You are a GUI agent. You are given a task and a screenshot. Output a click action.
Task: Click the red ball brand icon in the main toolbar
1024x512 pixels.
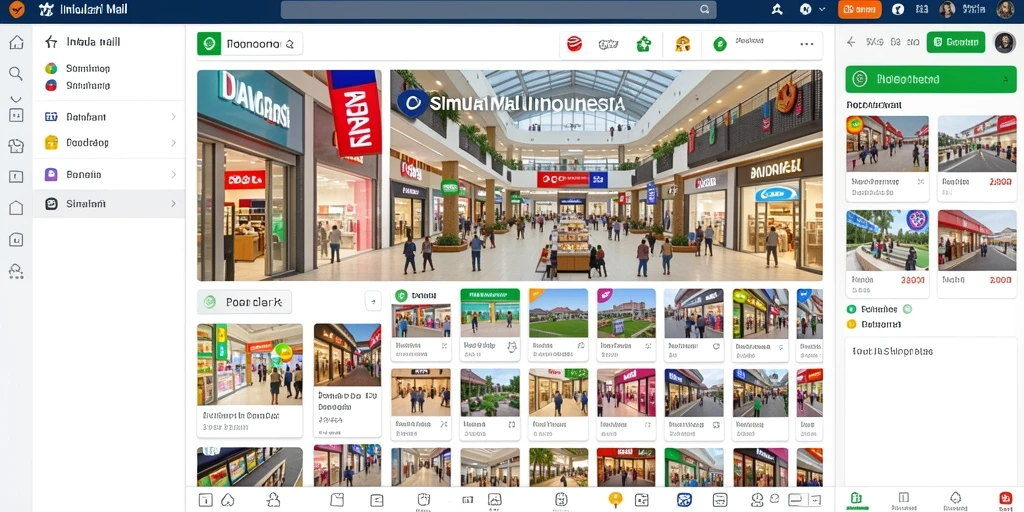tap(574, 44)
